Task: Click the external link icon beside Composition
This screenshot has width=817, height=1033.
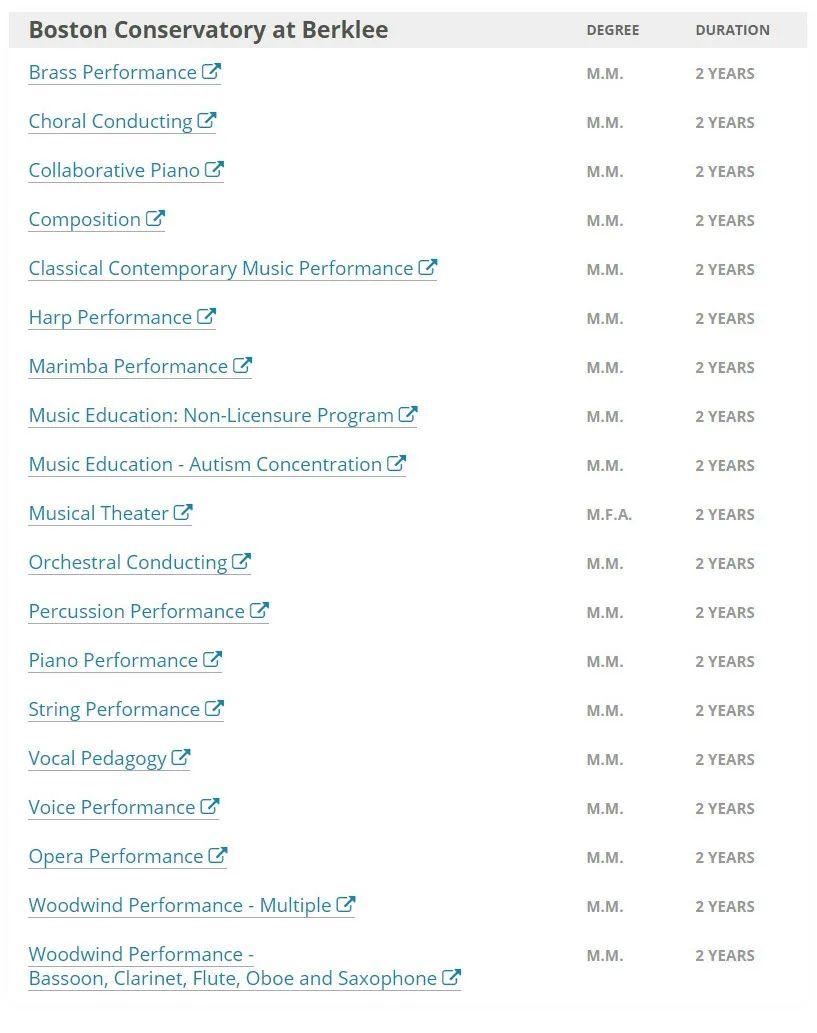Action: pos(155,219)
